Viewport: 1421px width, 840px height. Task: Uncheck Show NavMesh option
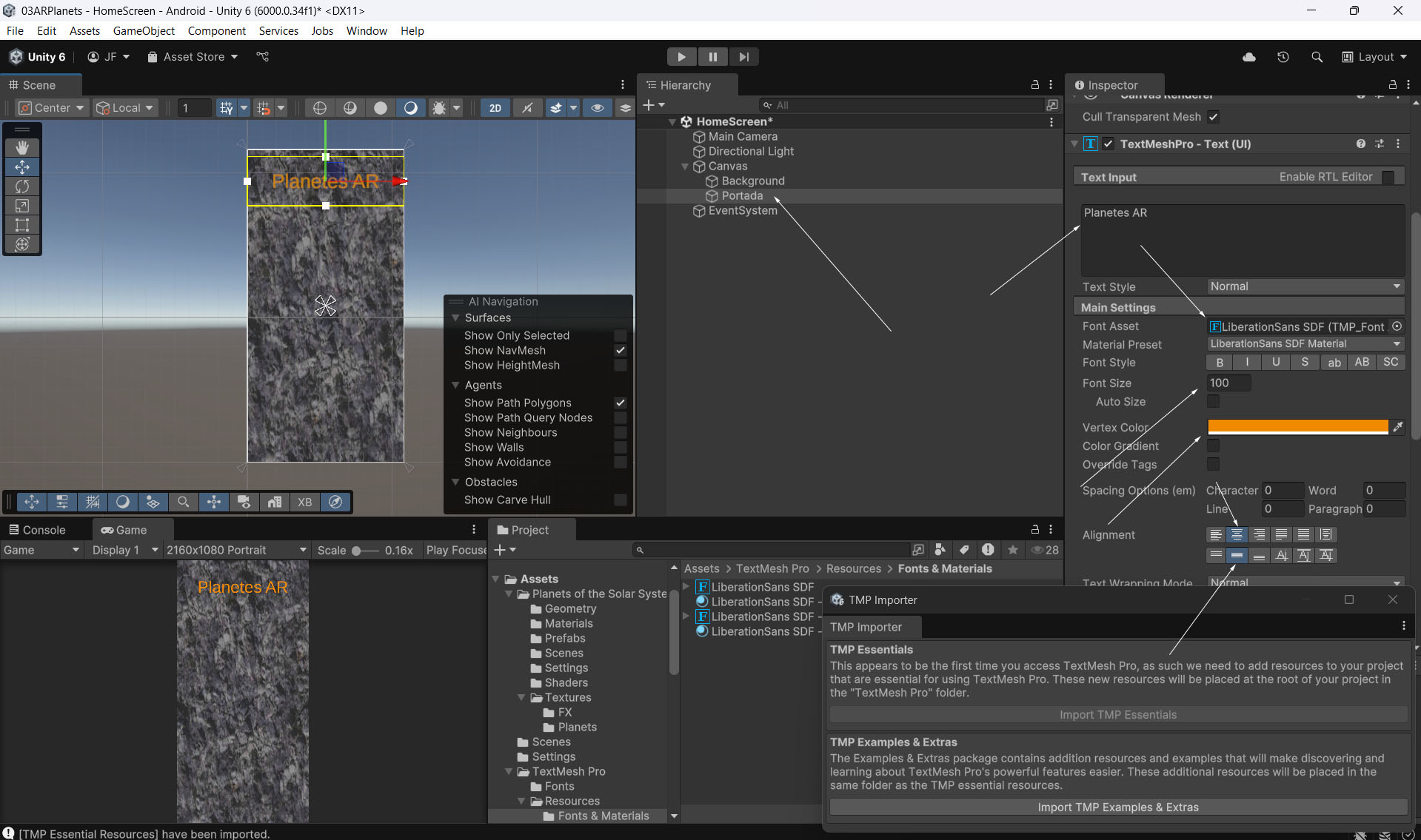(x=620, y=351)
